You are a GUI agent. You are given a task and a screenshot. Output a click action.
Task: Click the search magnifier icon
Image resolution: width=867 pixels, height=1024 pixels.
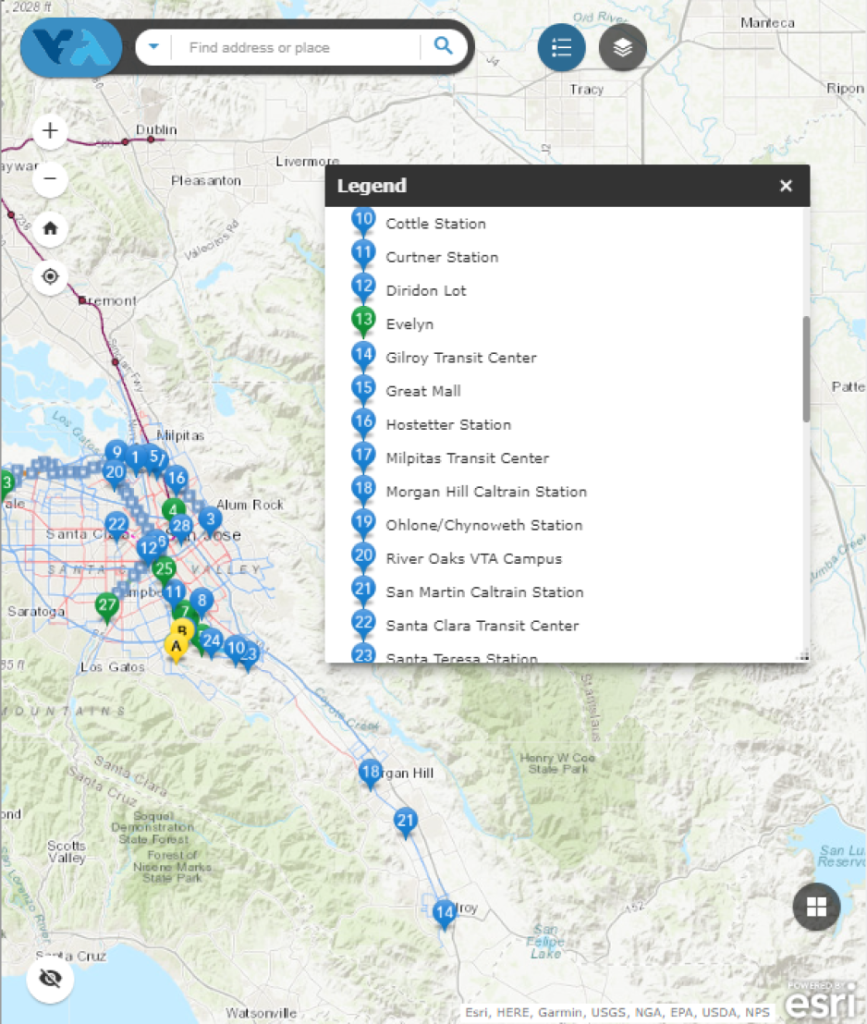tap(443, 47)
